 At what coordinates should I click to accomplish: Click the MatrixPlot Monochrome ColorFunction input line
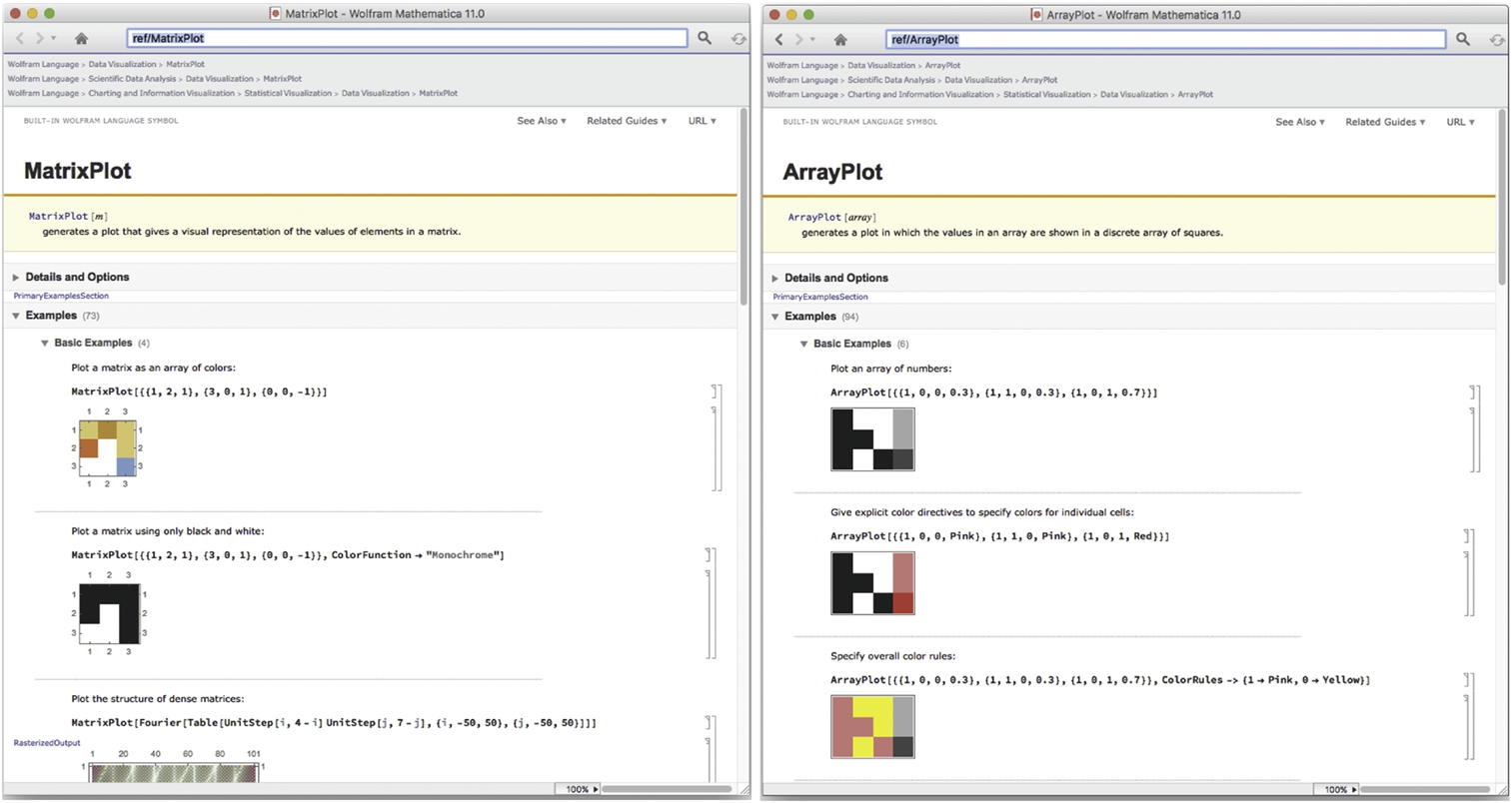(x=288, y=555)
